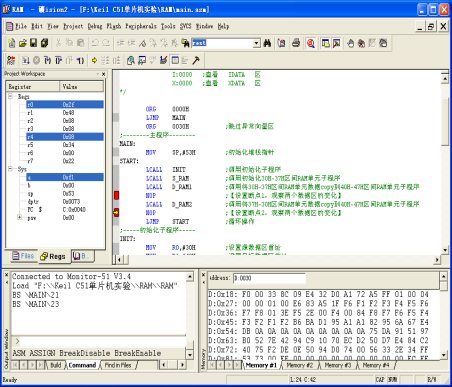Click the Find in Files toolbar icon

(x=185, y=43)
